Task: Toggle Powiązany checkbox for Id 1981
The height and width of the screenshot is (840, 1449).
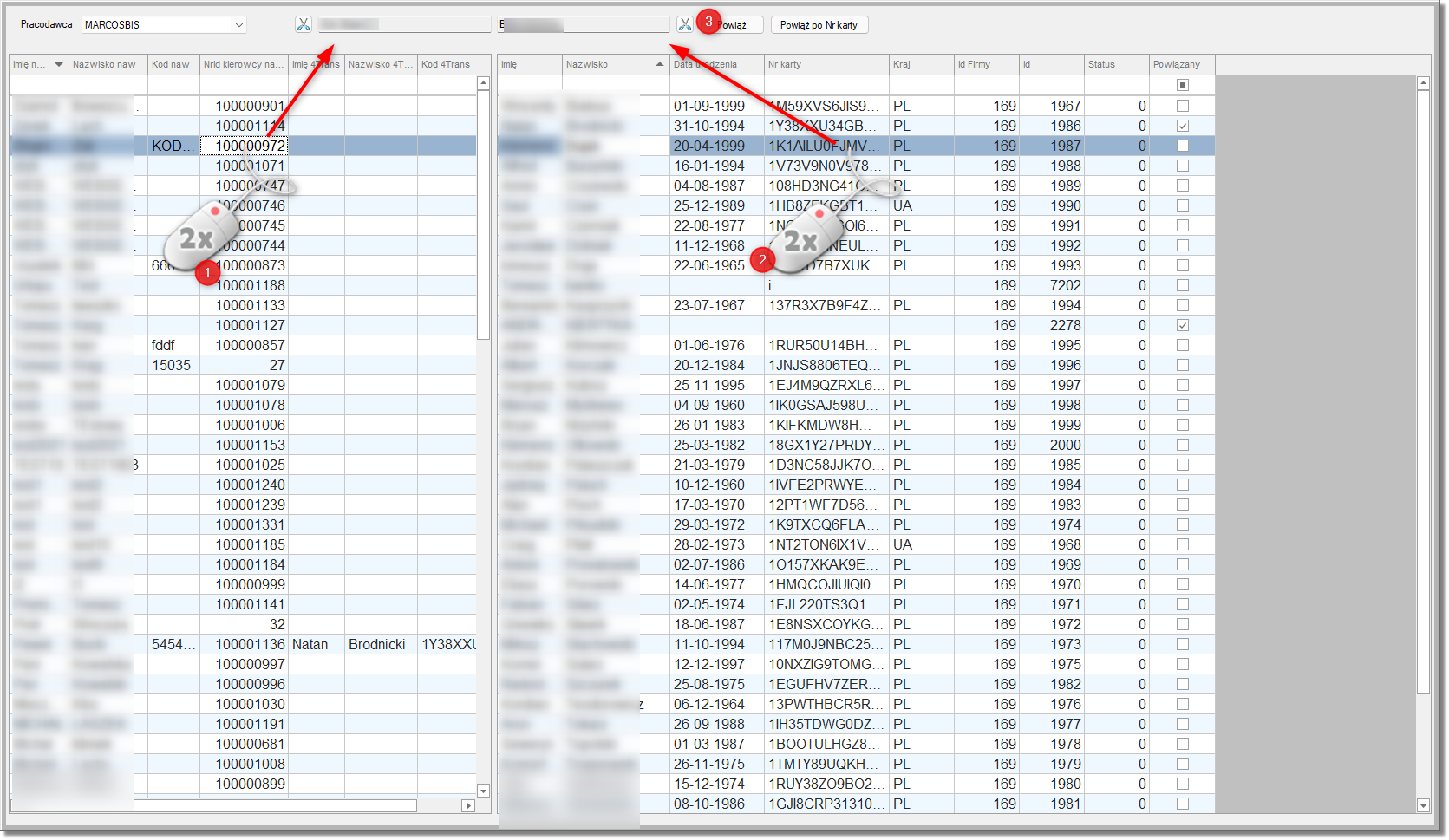Action: (1183, 804)
